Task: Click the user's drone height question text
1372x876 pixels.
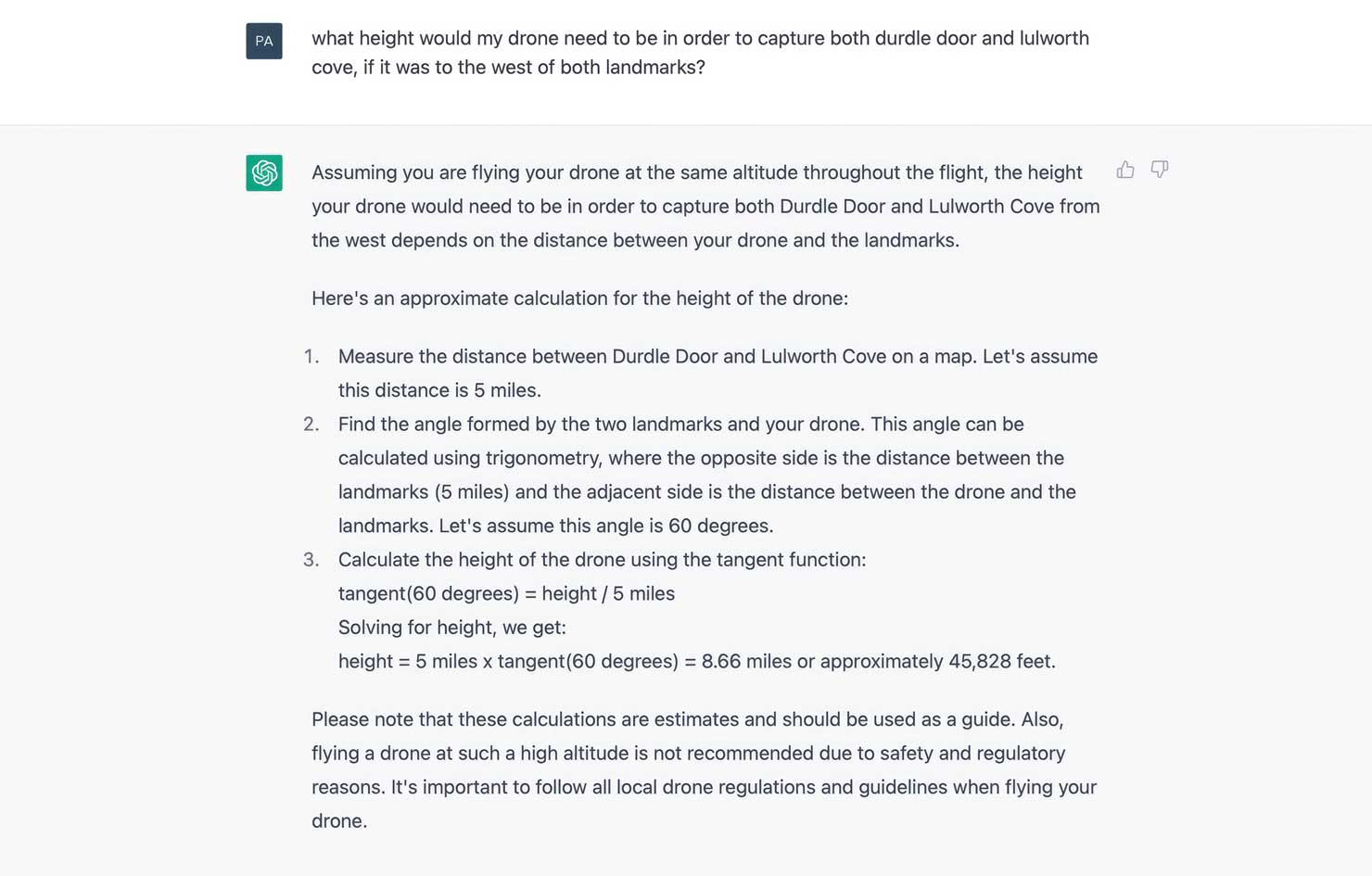Action: pos(700,53)
